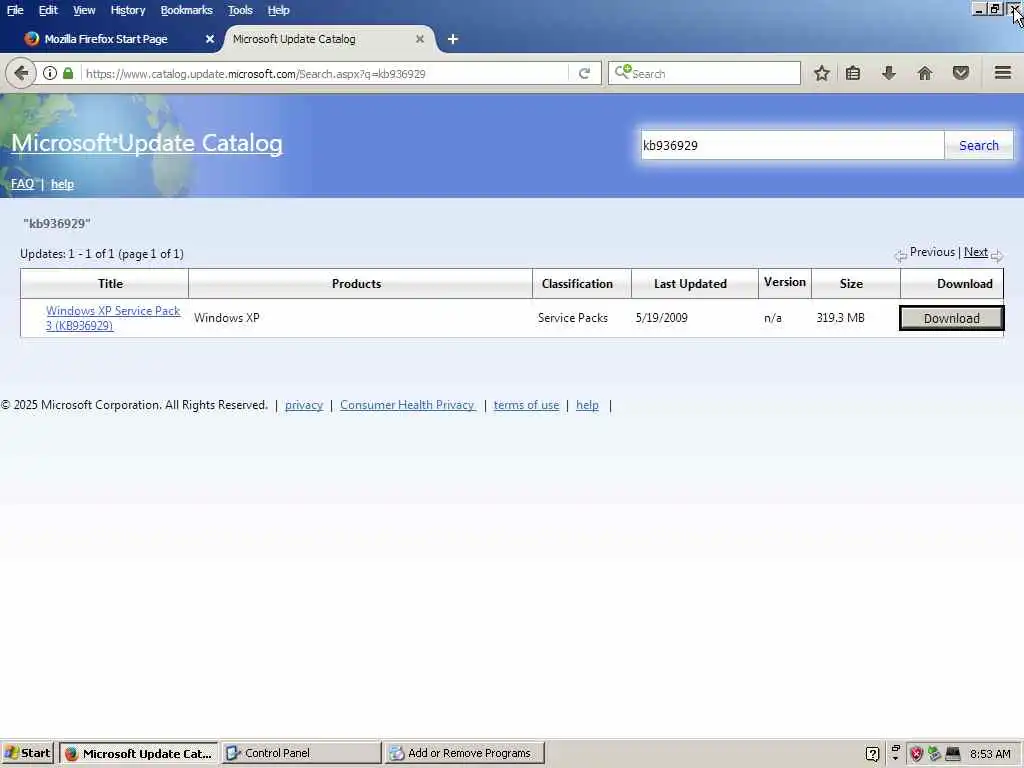Open site information icon in address bar
The image size is (1024, 768).
50,73
